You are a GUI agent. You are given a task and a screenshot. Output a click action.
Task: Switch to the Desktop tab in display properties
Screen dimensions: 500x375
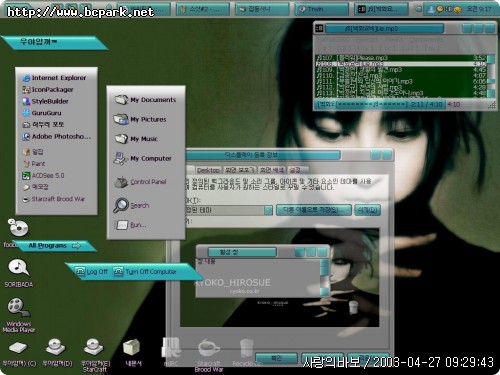click(208, 170)
